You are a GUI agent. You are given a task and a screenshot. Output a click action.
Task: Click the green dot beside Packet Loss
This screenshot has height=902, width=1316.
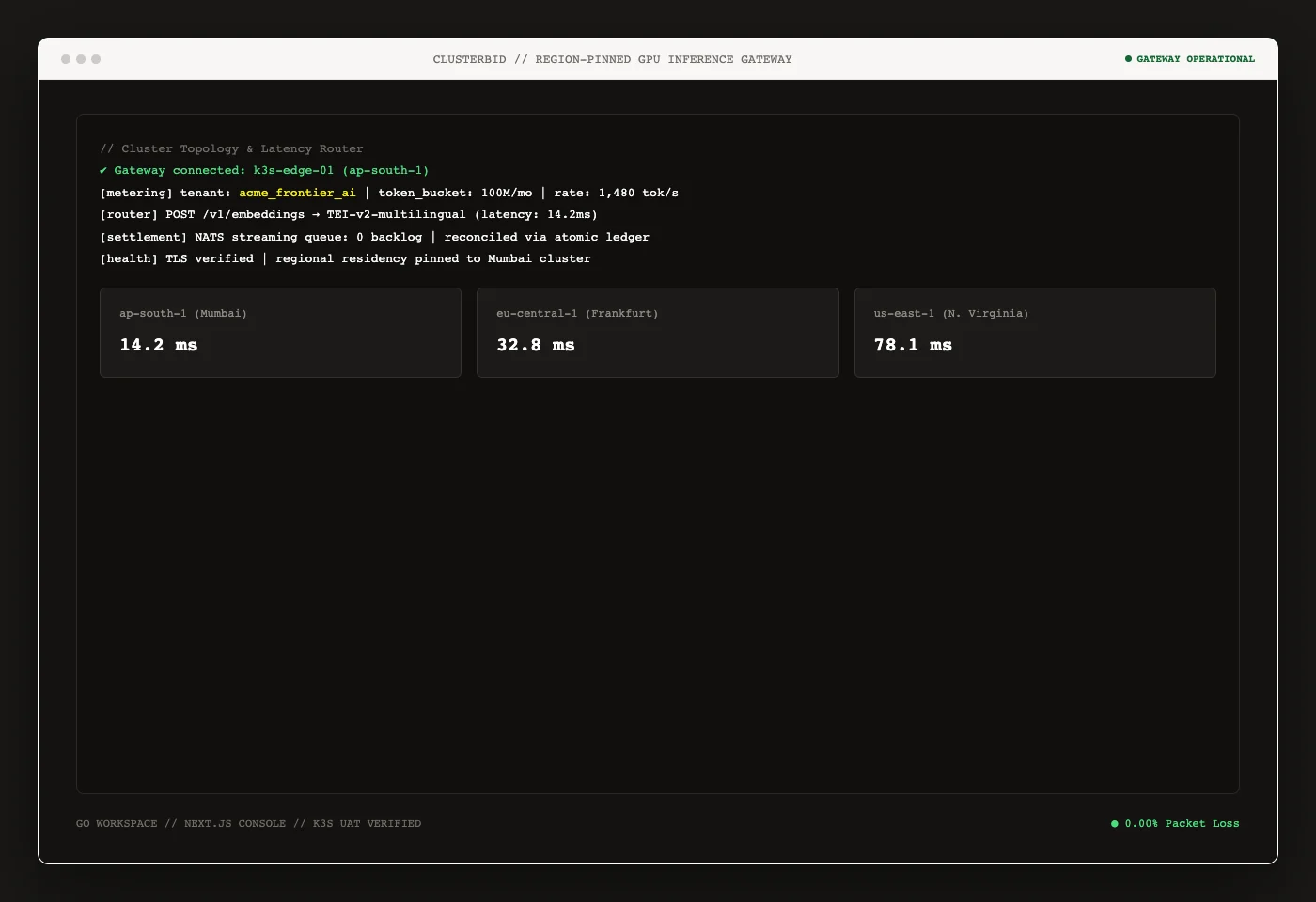1115,824
